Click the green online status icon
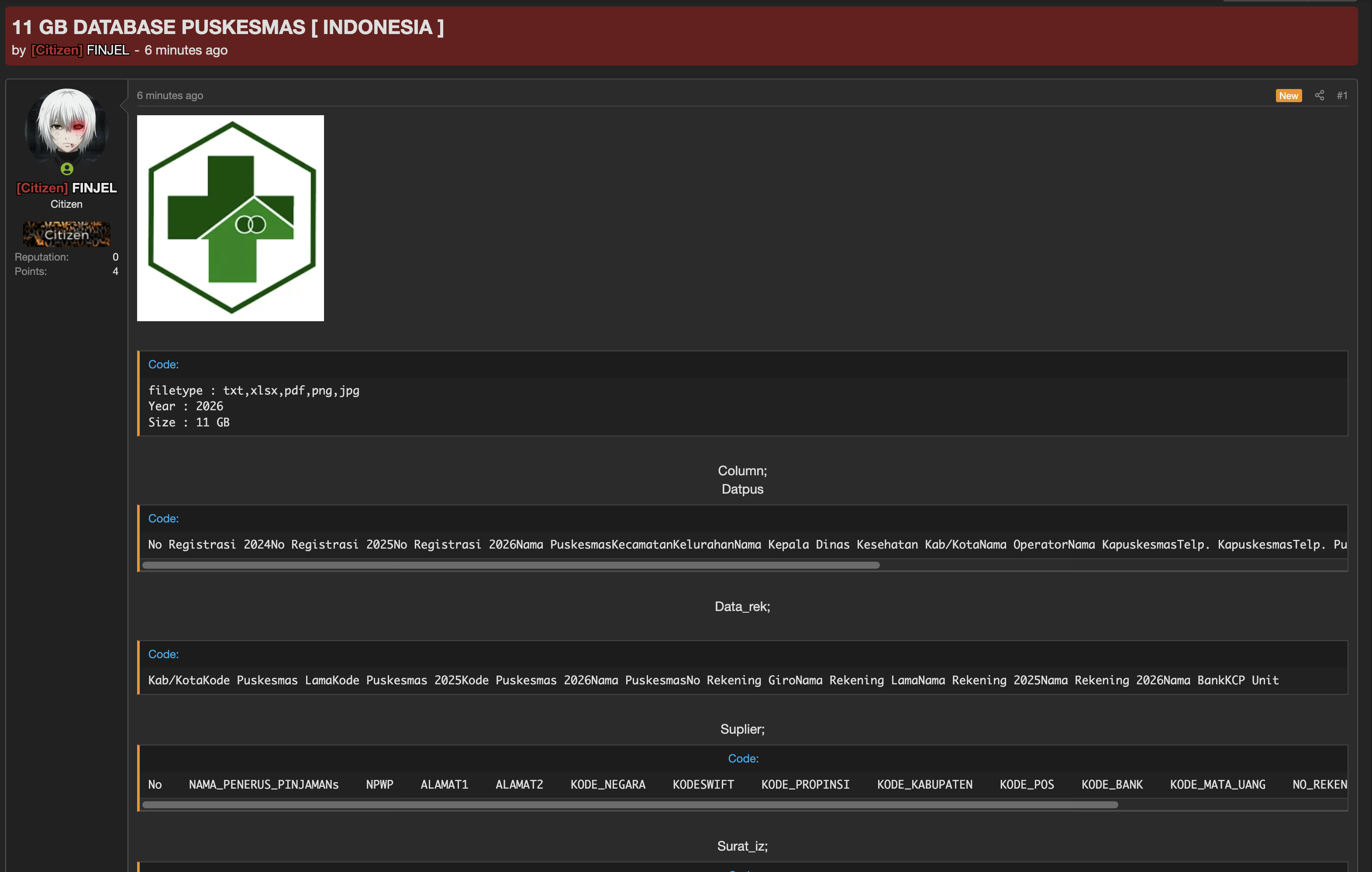Screen dimensions: 1372x872 pyautogui.click(x=67, y=168)
